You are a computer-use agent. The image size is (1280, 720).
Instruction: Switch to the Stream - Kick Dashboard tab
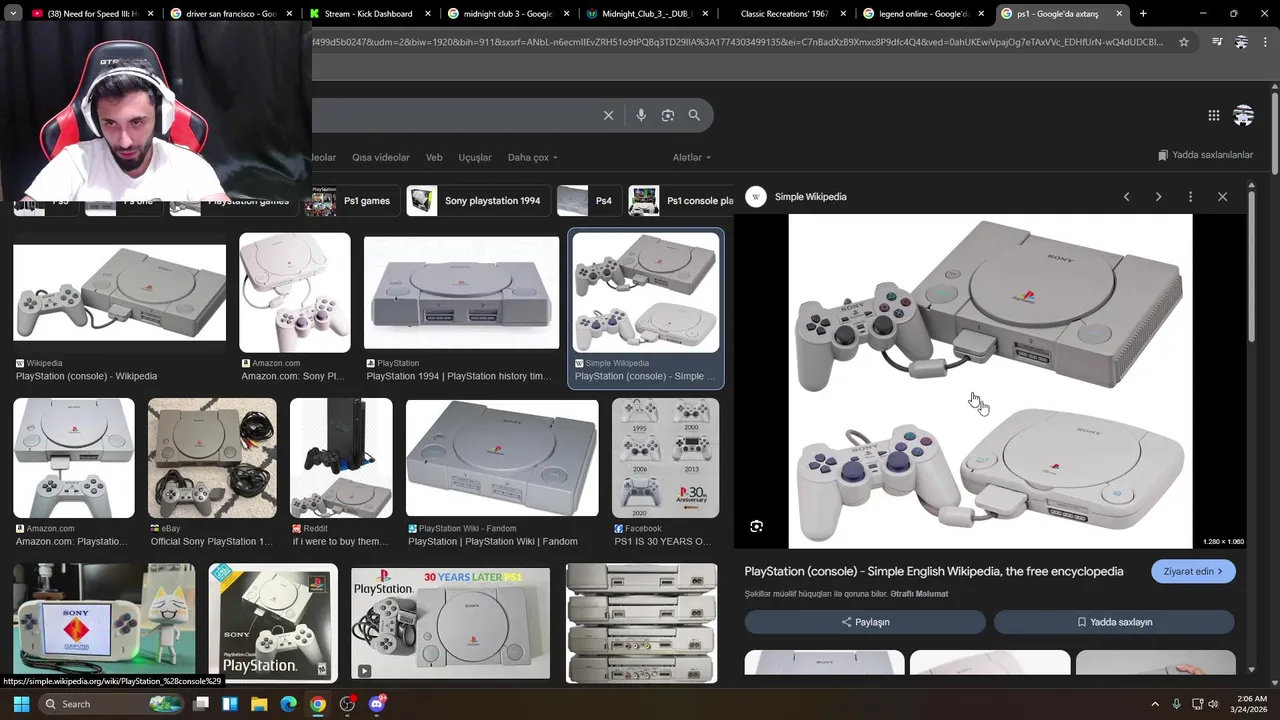[x=369, y=14]
